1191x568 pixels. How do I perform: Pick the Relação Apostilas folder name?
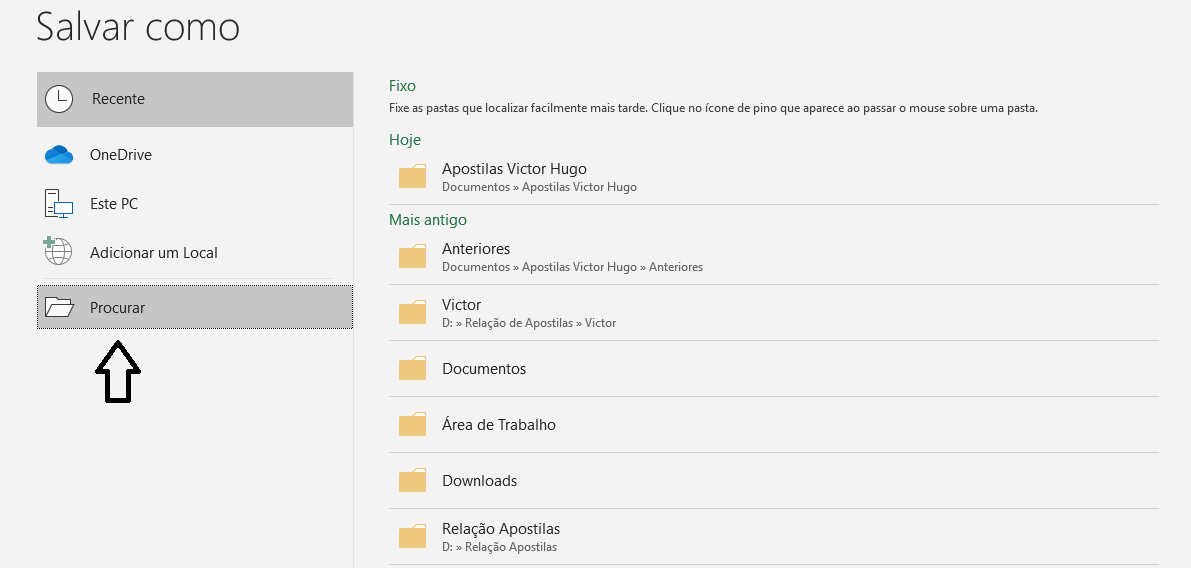[x=500, y=529]
